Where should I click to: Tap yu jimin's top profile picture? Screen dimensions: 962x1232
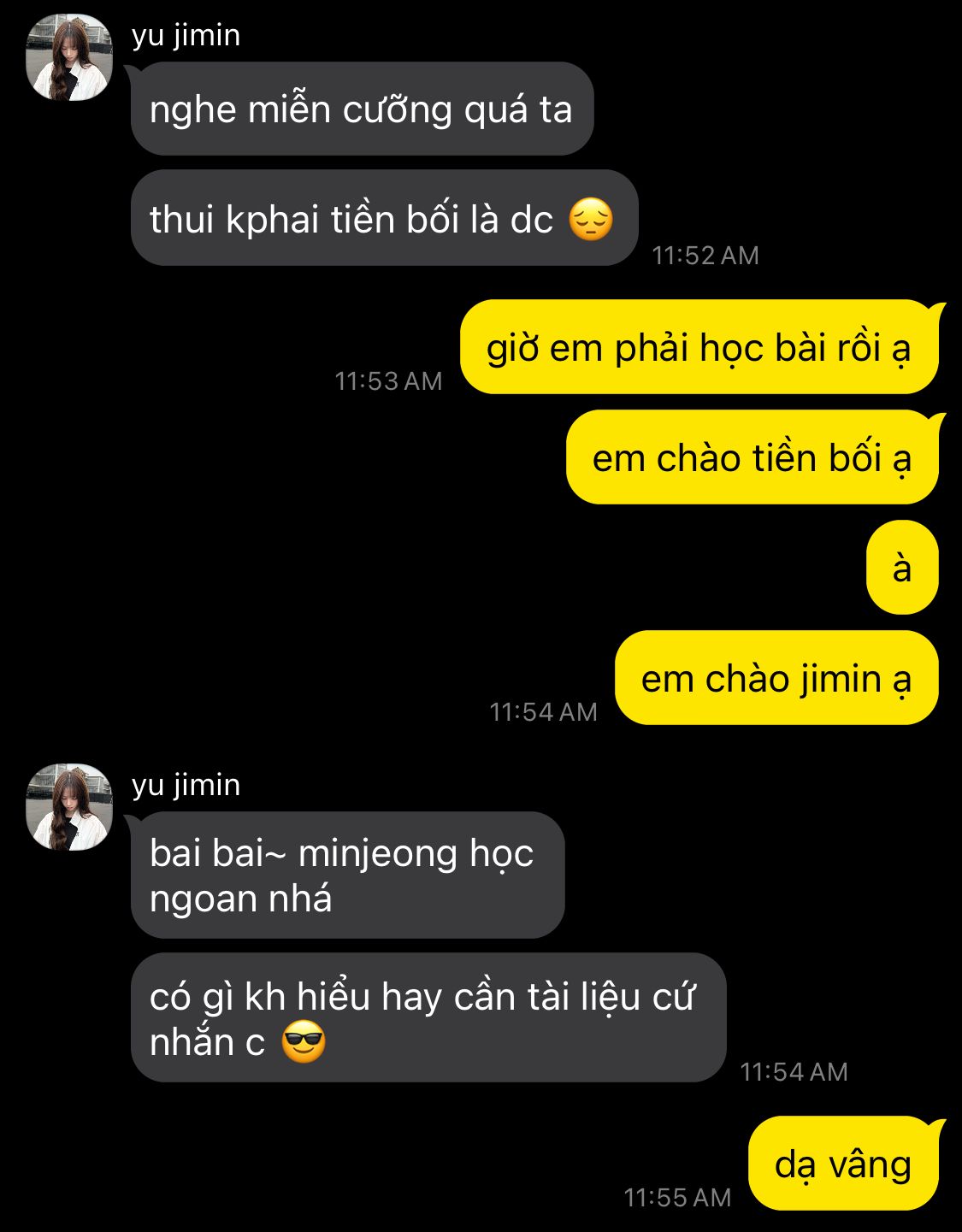pyautogui.click(x=69, y=58)
